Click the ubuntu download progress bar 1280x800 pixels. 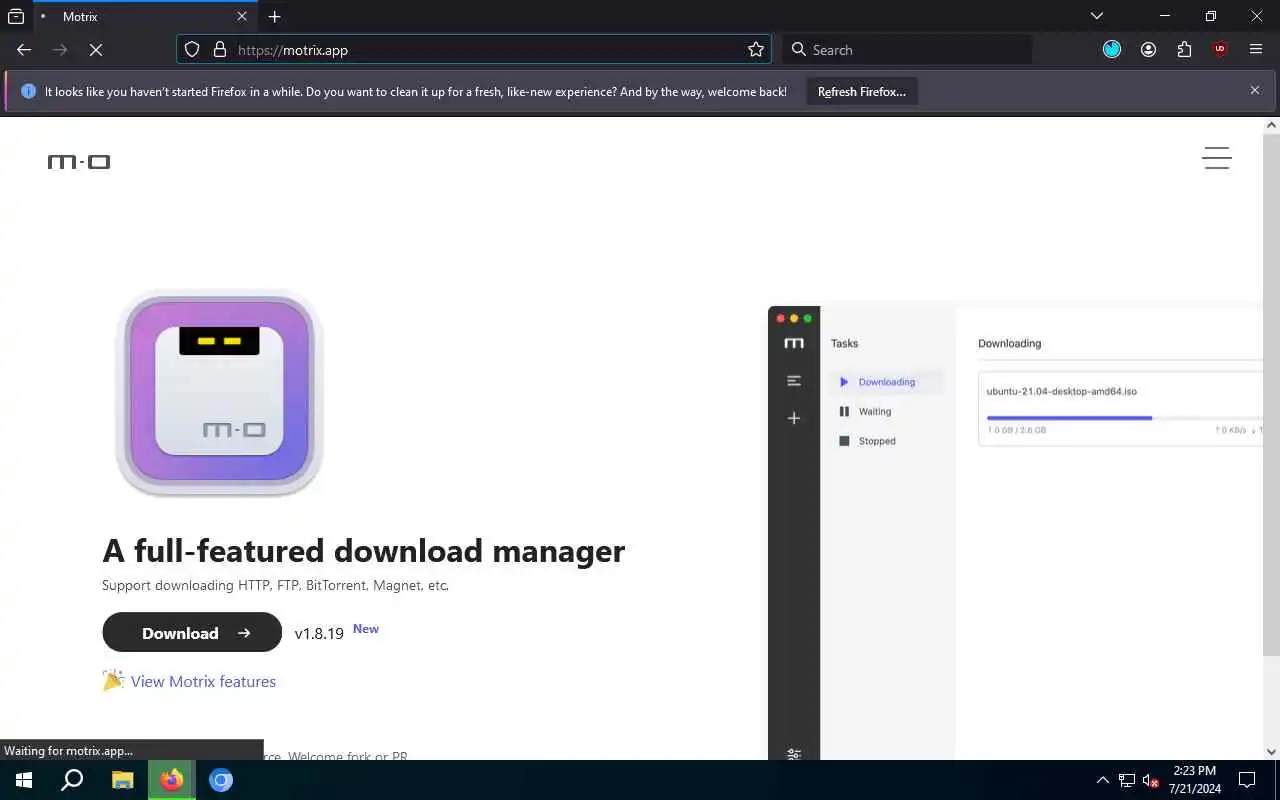(1124, 418)
